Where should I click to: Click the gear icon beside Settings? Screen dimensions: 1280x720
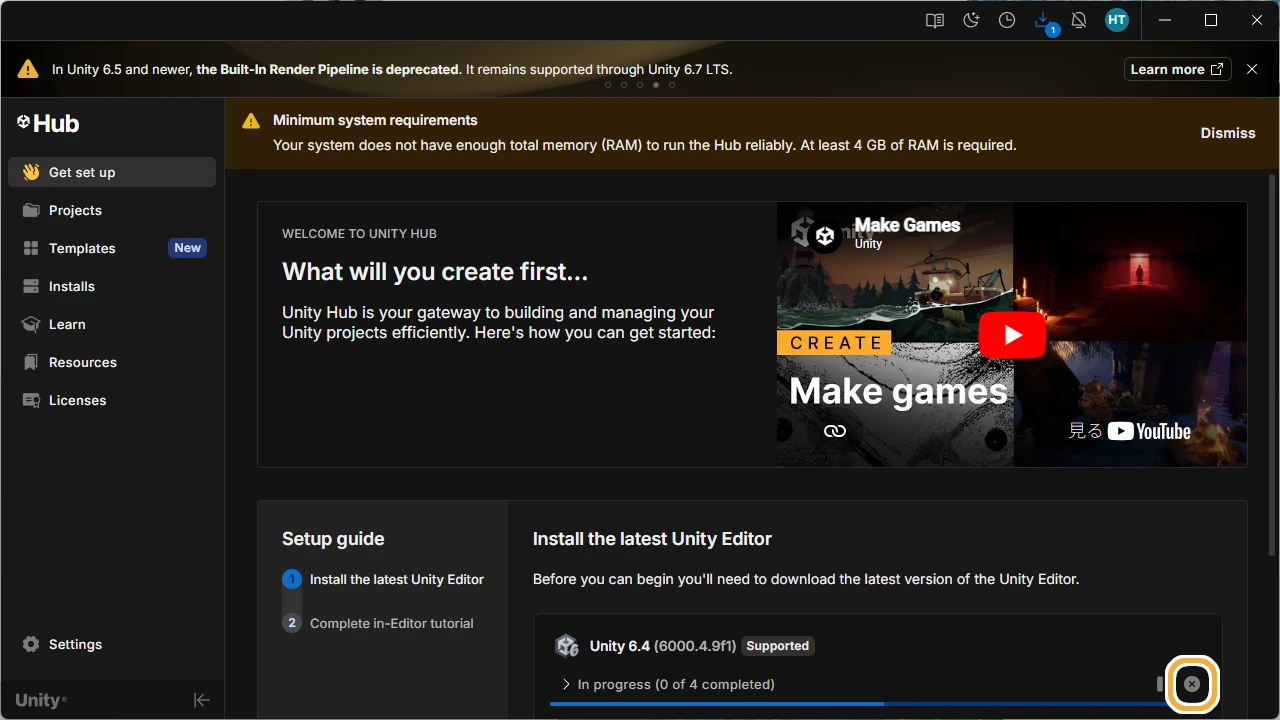pos(31,644)
